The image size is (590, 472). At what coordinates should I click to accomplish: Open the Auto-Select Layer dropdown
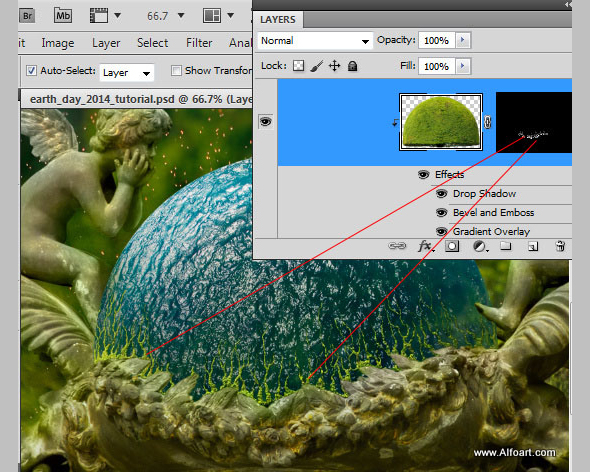[x=127, y=72]
